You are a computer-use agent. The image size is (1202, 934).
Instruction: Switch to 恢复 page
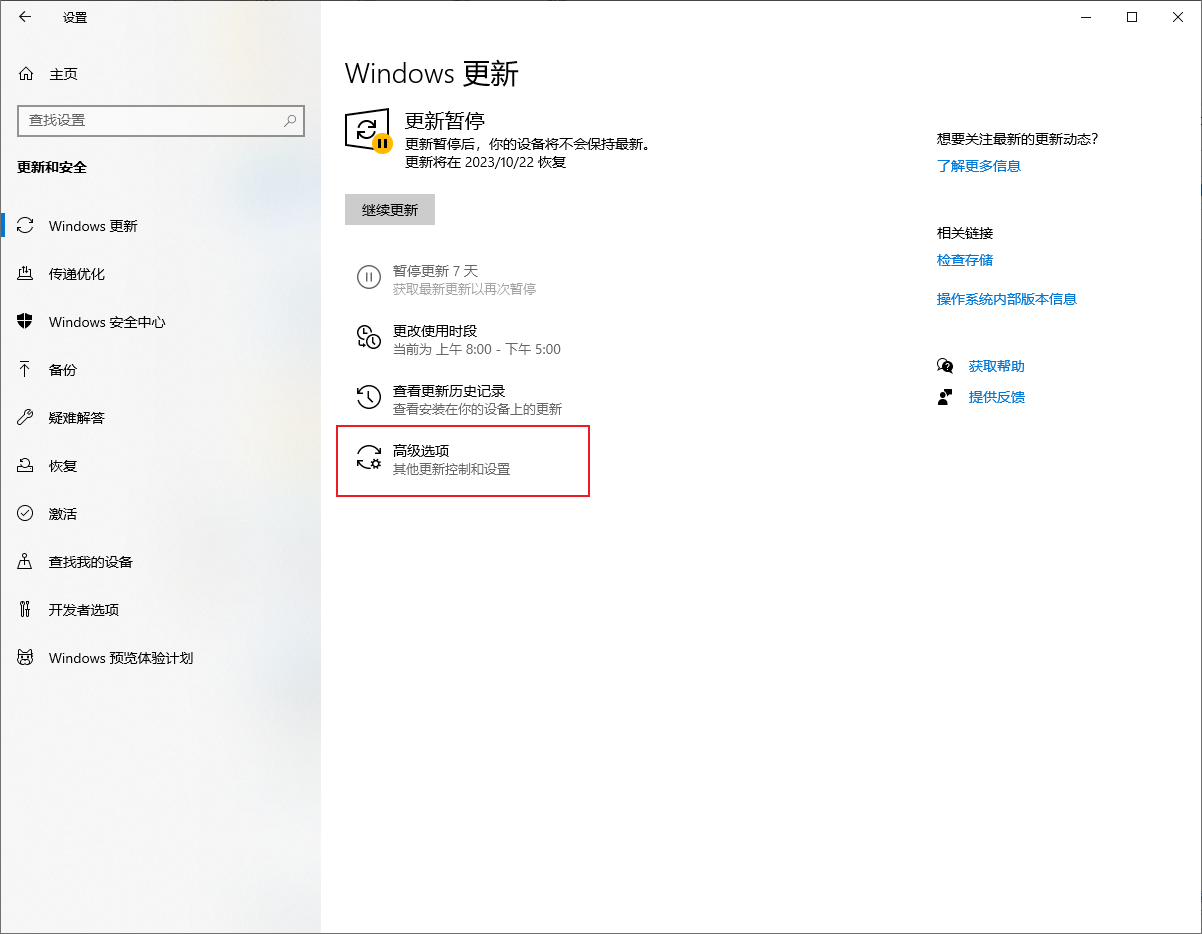point(160,466)
